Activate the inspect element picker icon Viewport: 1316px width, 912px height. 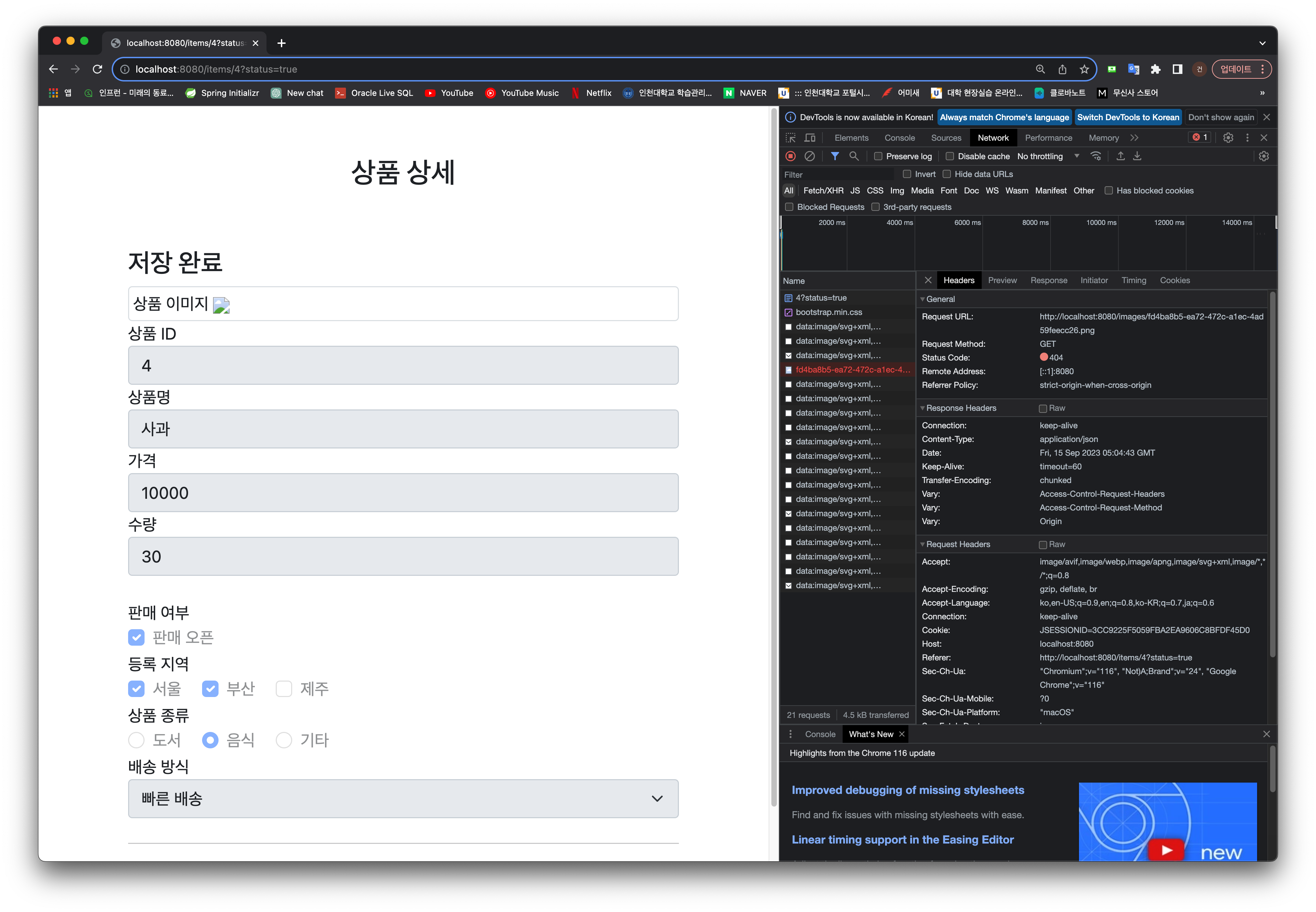791,138
